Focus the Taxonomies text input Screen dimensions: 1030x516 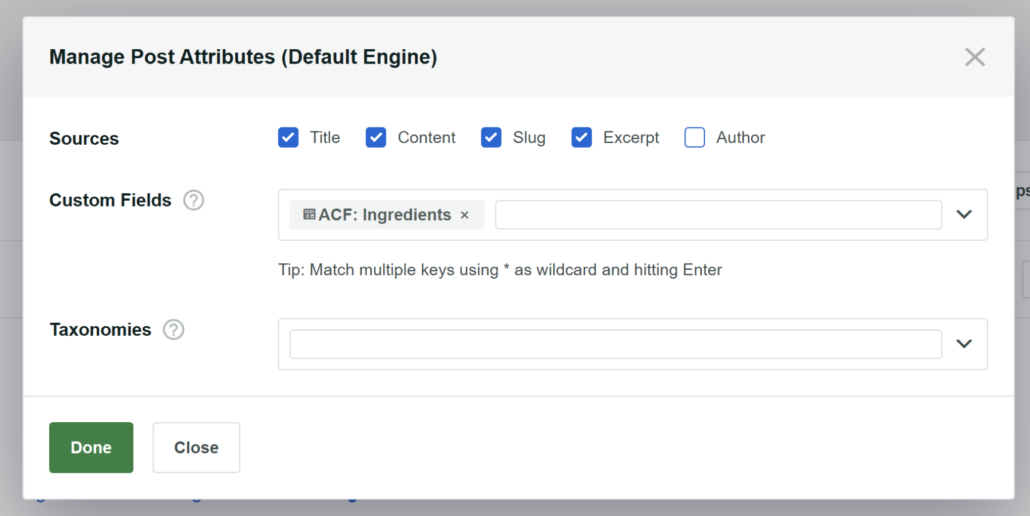point(616,344)
